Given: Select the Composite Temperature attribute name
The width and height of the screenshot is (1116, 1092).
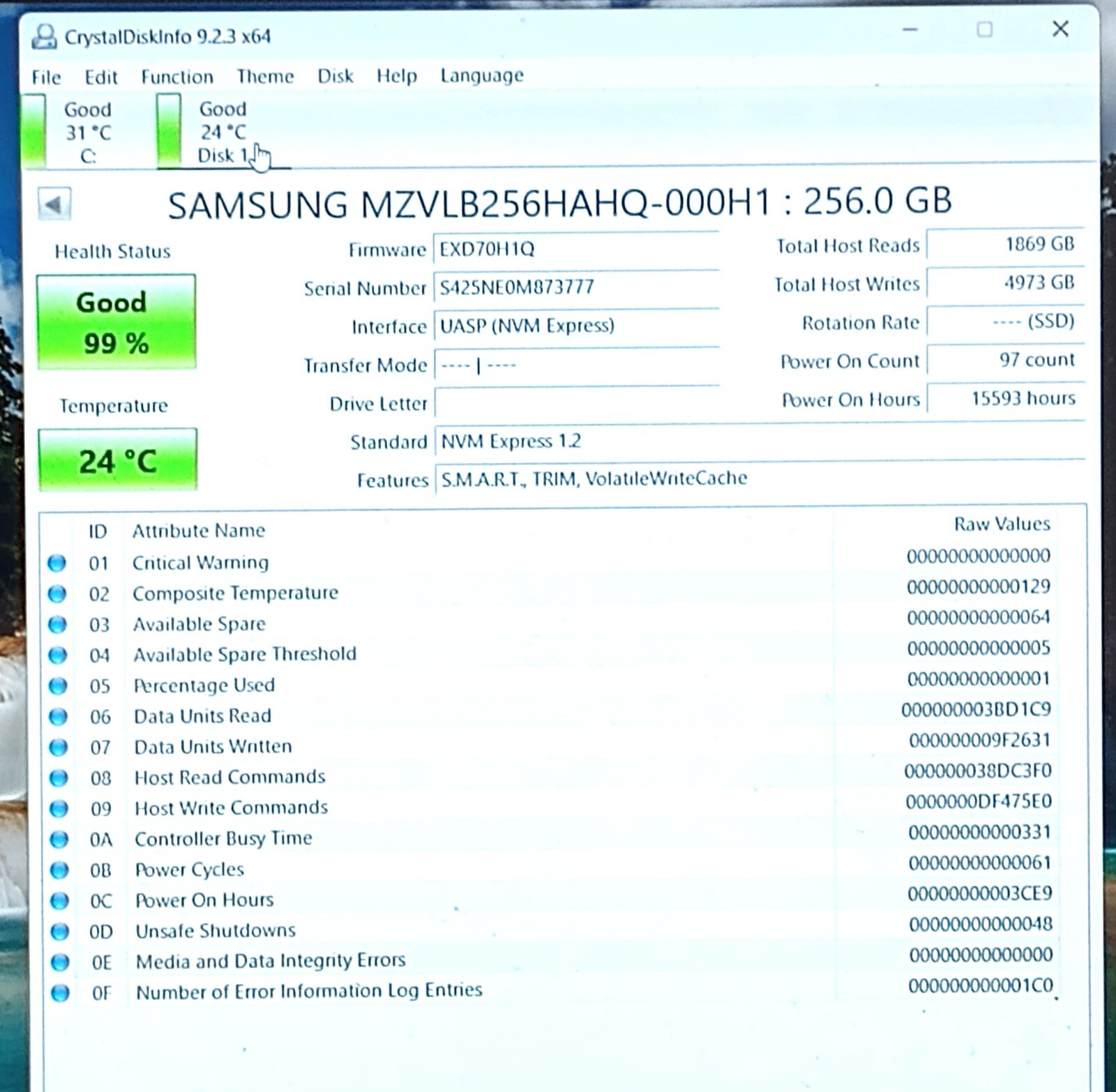Looking at the screenshot, I should (x=236, y=593).
